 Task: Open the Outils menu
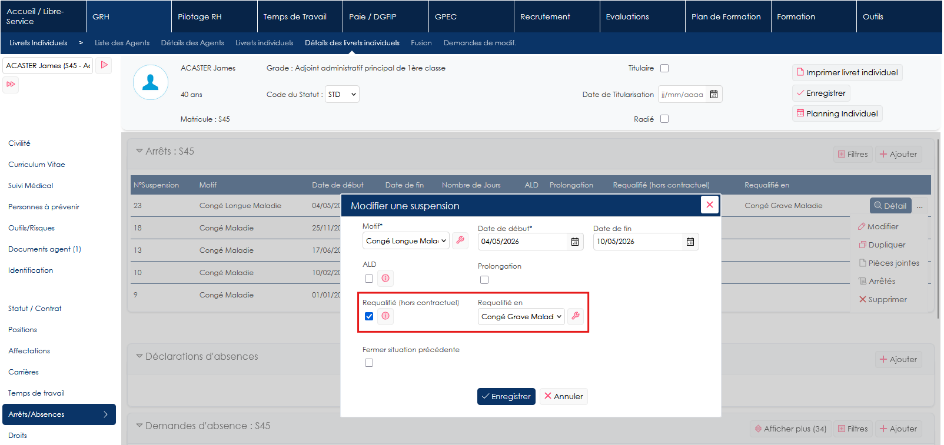899,17
